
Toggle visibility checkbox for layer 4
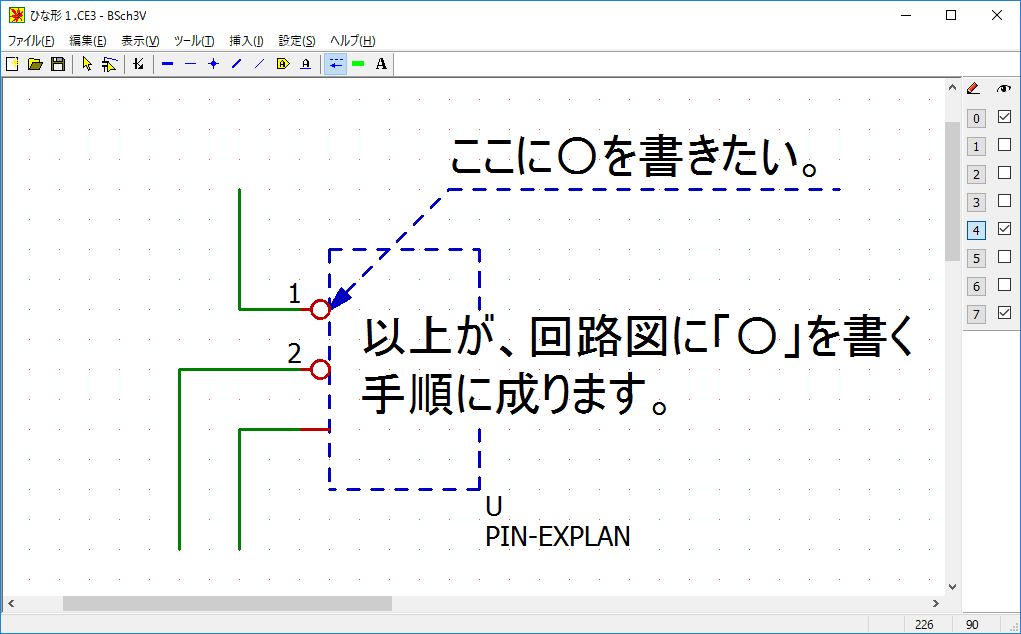click(1004, 228)
